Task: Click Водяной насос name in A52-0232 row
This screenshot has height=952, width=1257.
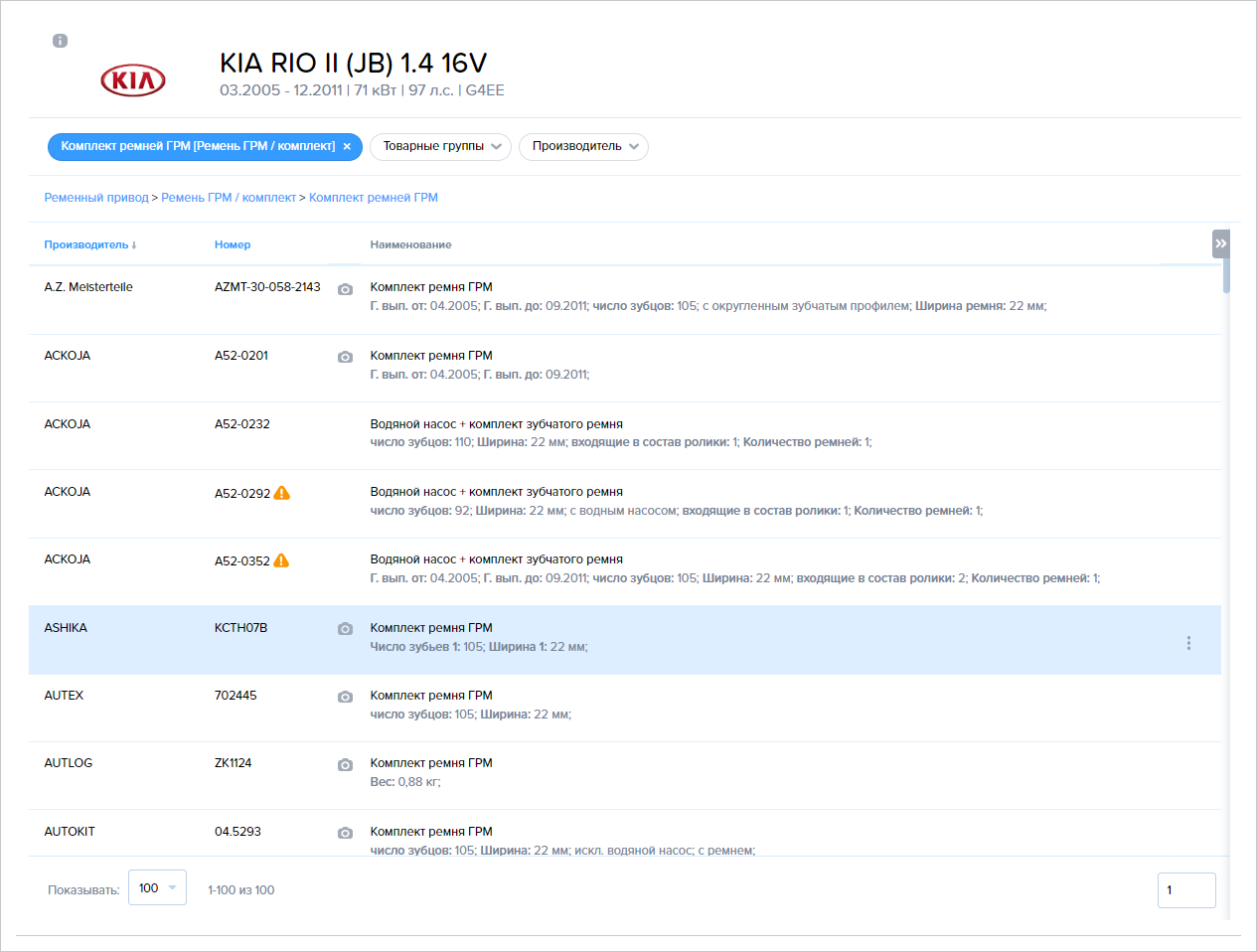Action: pos(497,424)
